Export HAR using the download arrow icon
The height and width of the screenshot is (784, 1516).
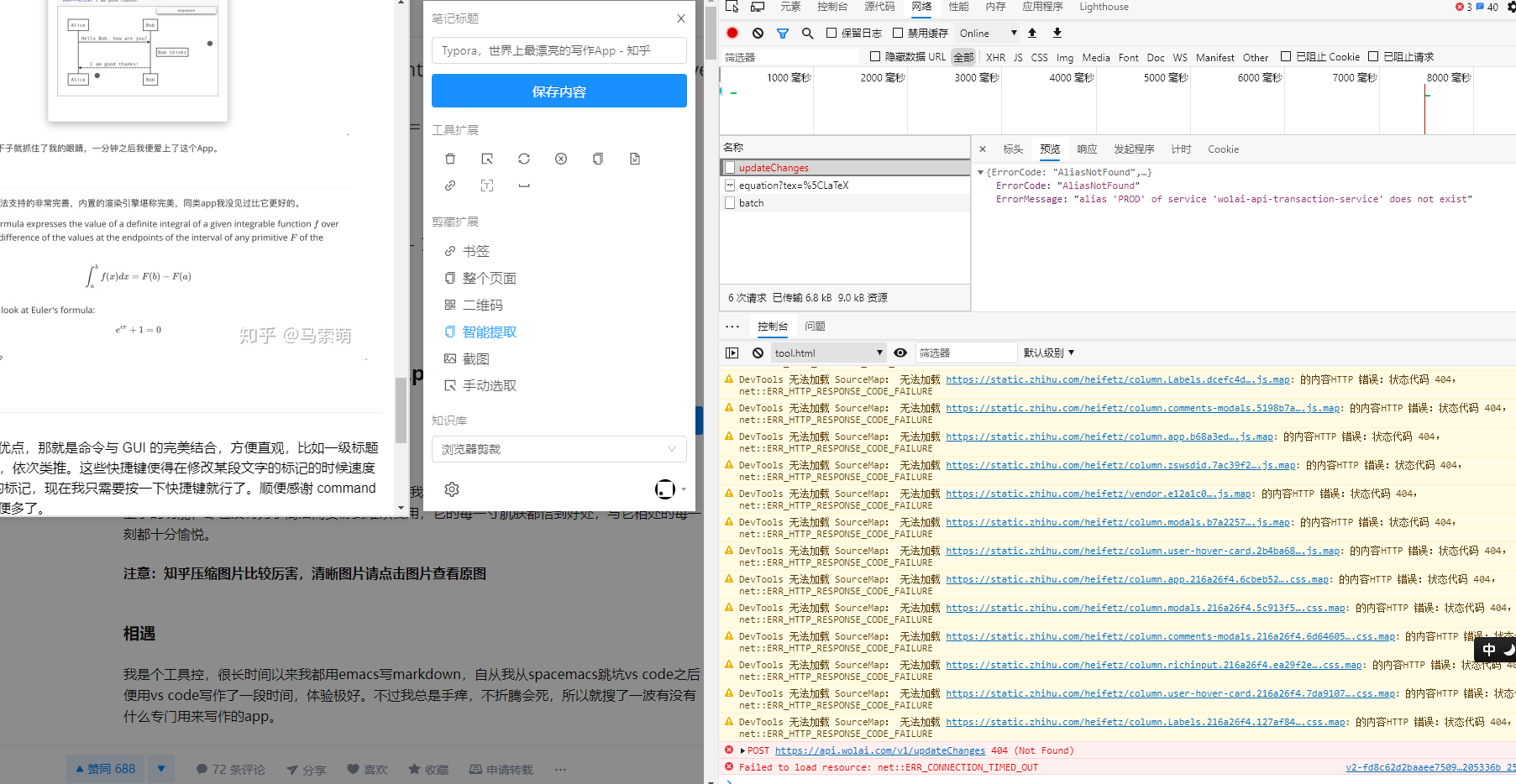pos(1057,33)
